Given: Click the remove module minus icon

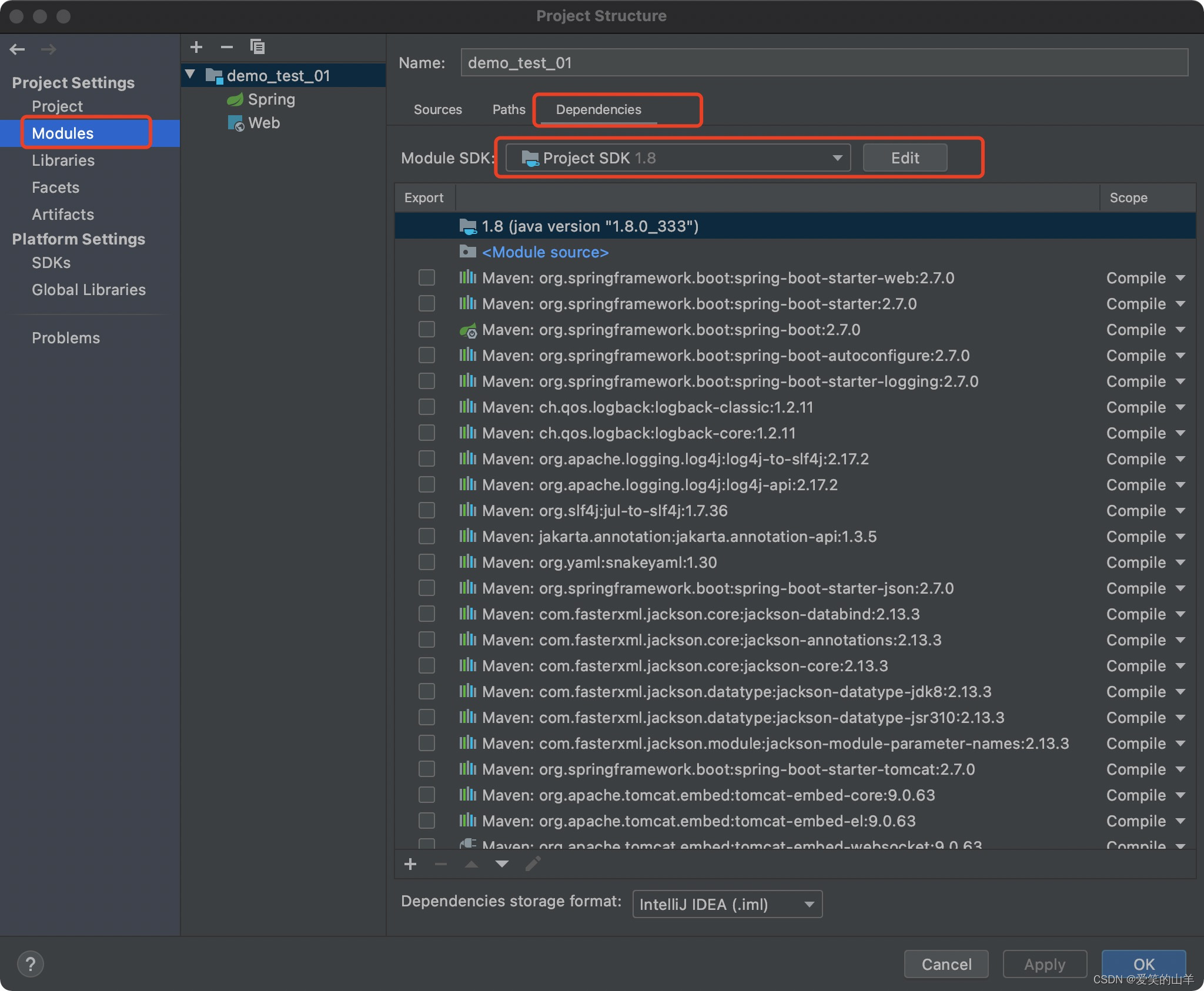Looking at the screenshot, I should (x=226, y=47).
